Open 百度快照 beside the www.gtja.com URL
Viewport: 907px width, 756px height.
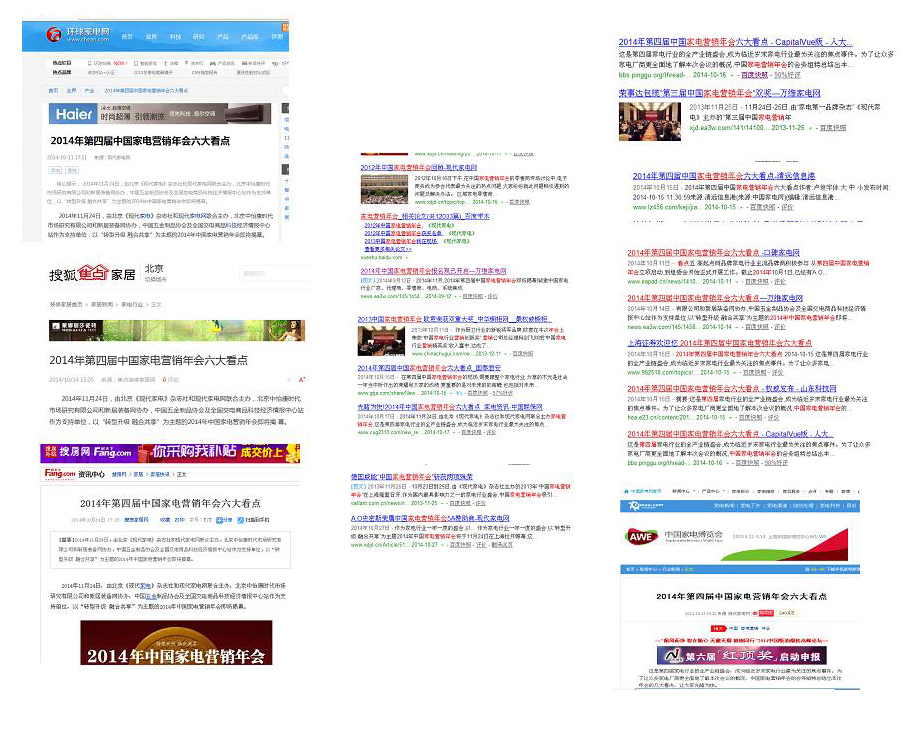coord(477,393)
